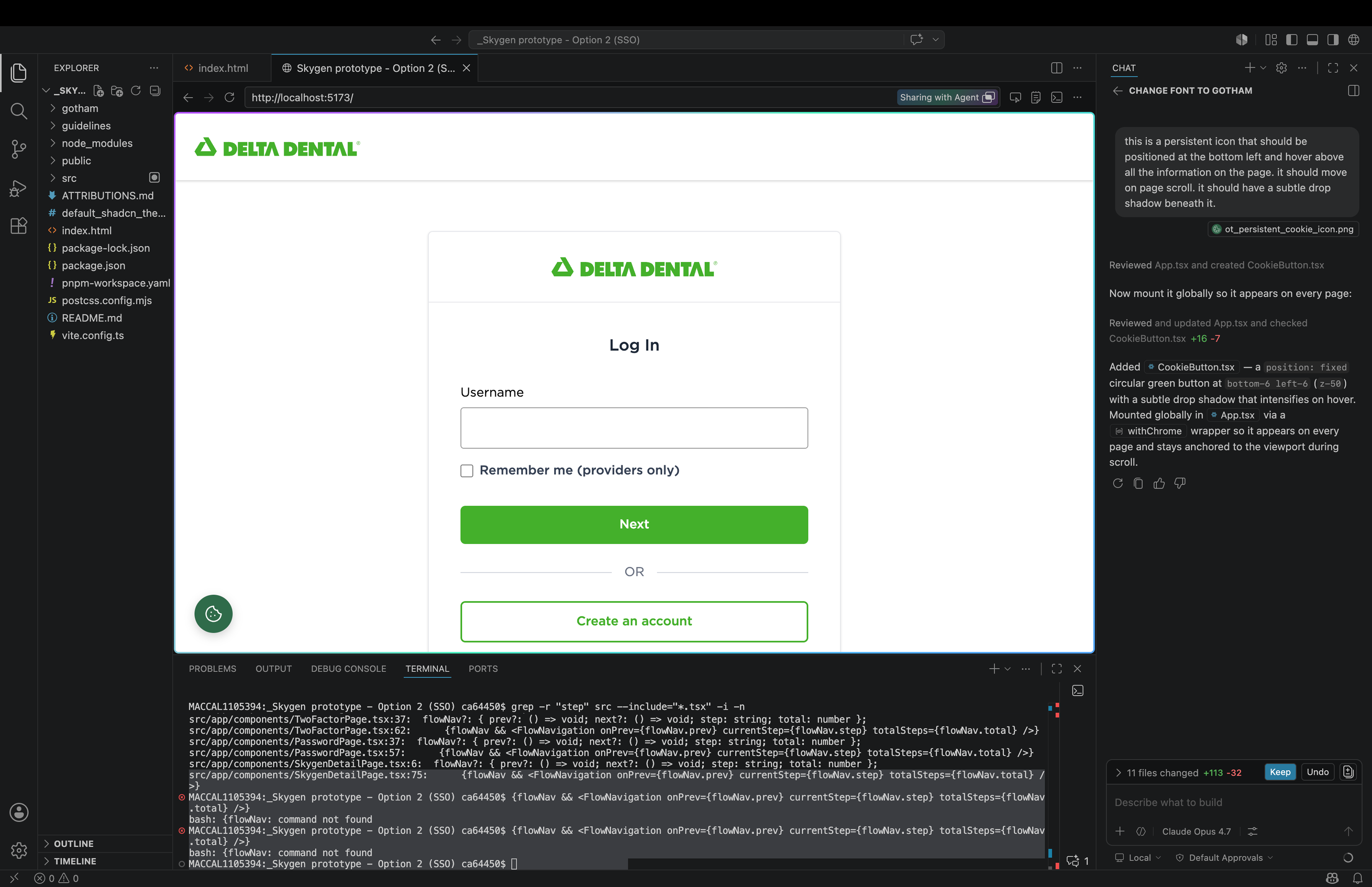Image resolution: width=1372 pixels, height=887 pixels.
Task: Give thumbs down to chat response
Action: point(1180,483)
